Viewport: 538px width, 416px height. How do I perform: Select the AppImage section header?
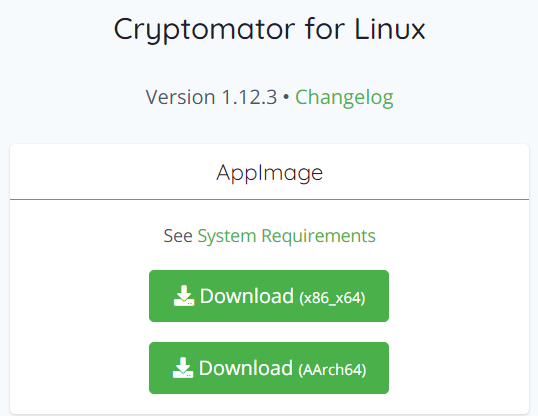(x=269, y=172)
